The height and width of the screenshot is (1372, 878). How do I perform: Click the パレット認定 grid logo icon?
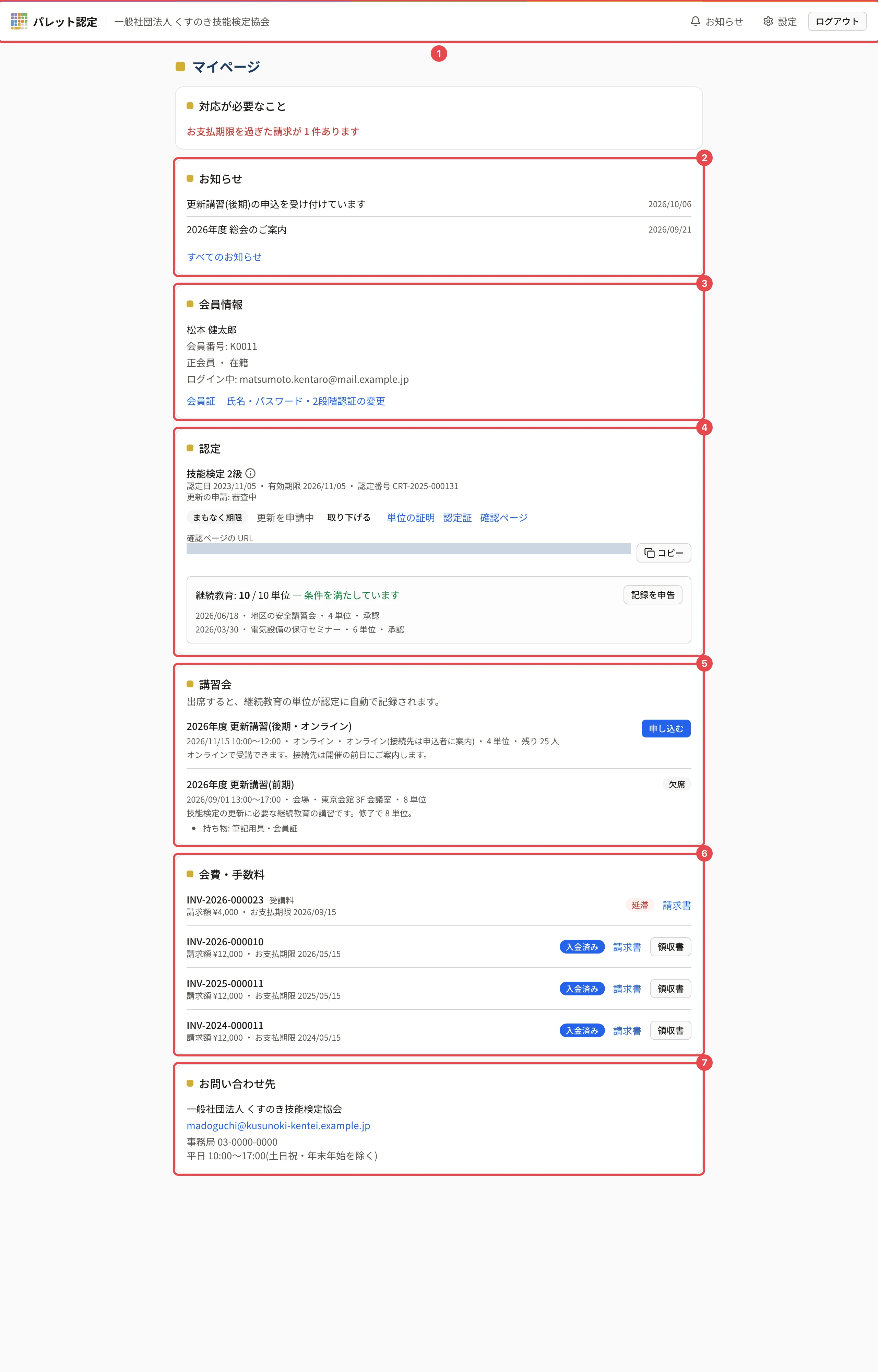click(19, 22)
